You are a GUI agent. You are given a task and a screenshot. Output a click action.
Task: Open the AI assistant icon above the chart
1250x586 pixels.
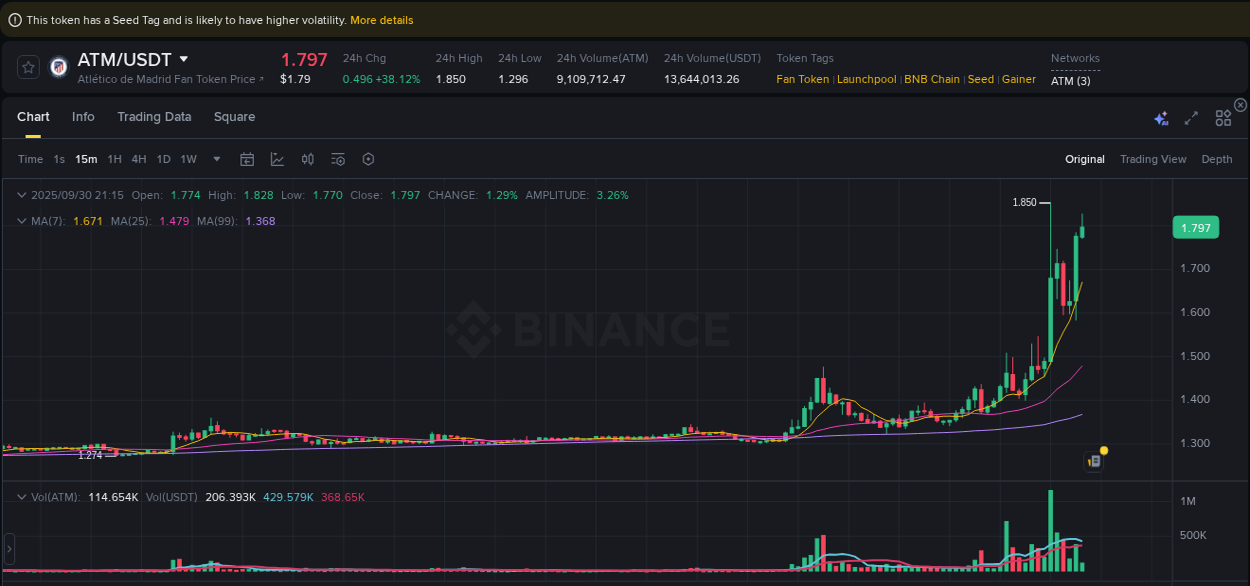[x=1161, y=117]
